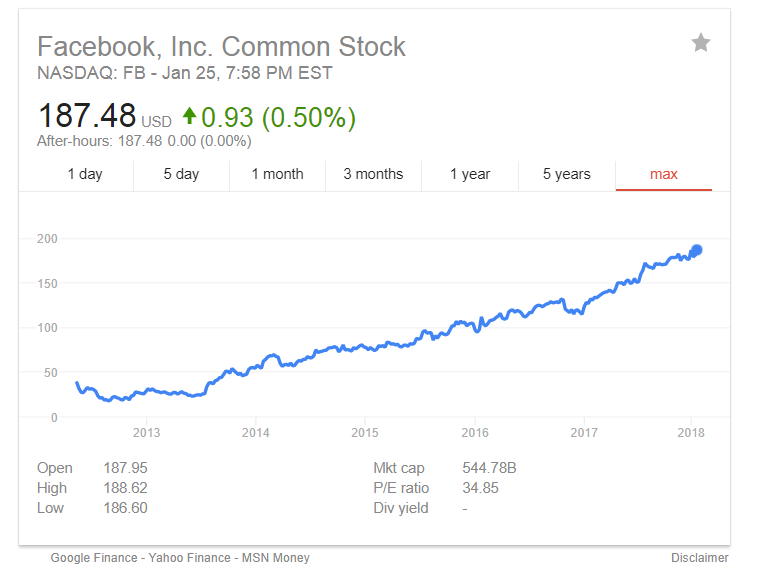
Task: Switch to the 1 year view
Action: click(x=470, y=174)
